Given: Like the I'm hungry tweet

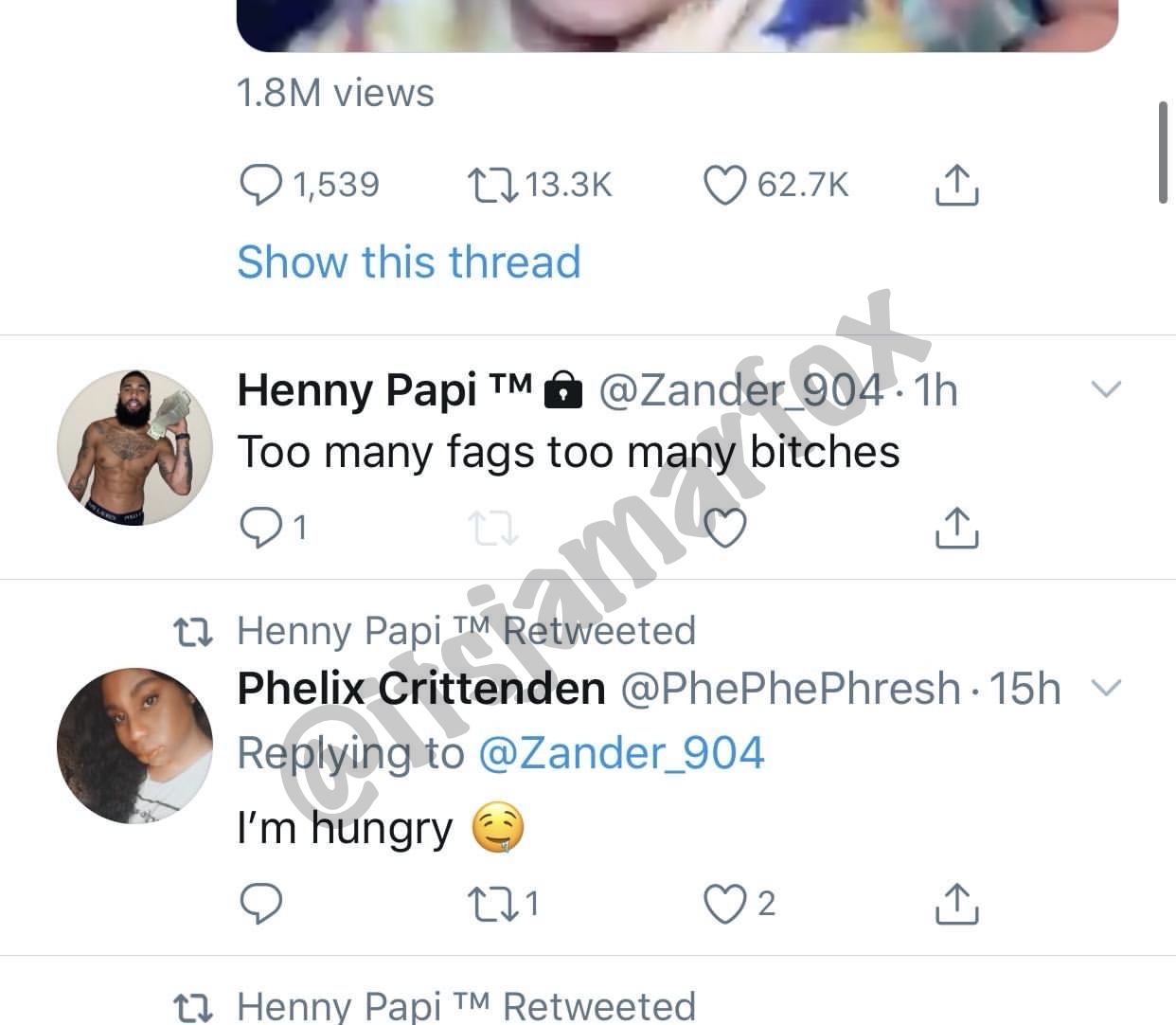Looking at the screenshot, I should point(725,903).
